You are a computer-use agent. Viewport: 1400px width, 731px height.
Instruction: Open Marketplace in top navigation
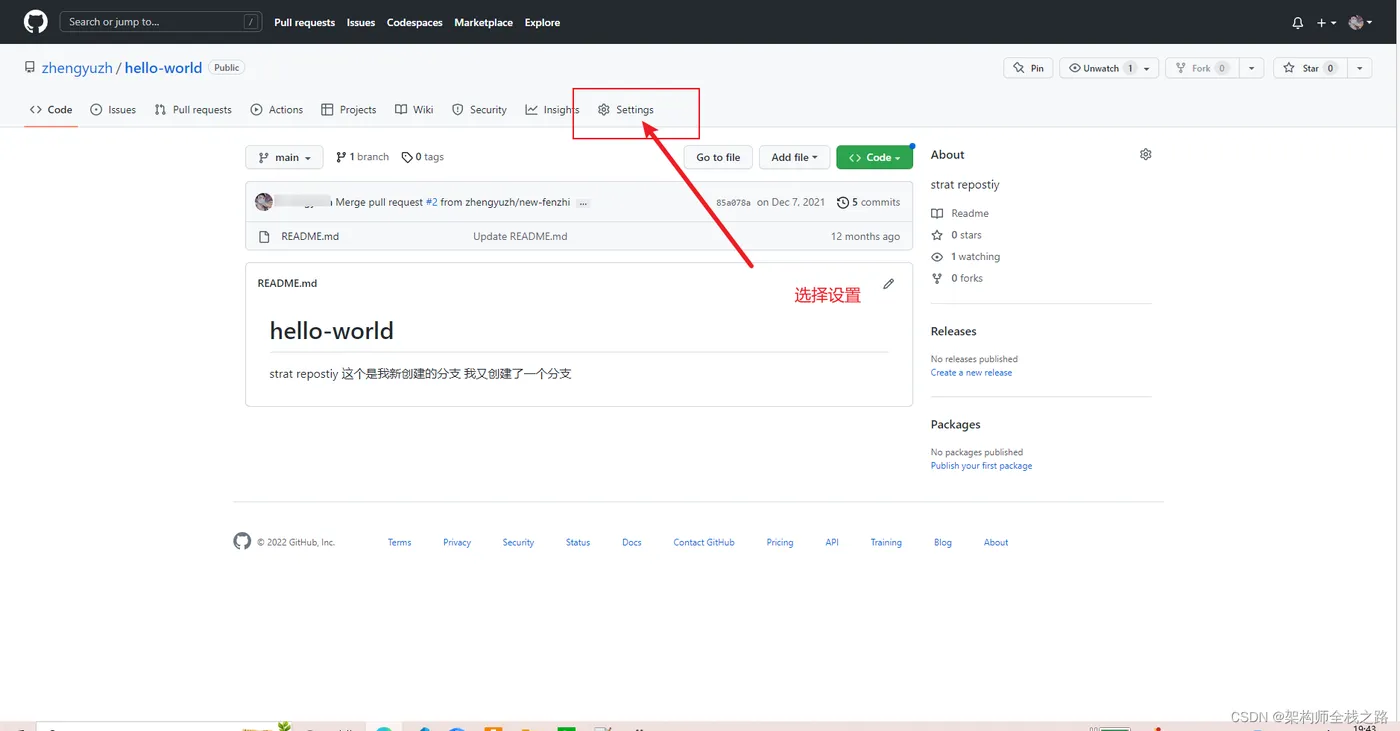tap(484, 22)
